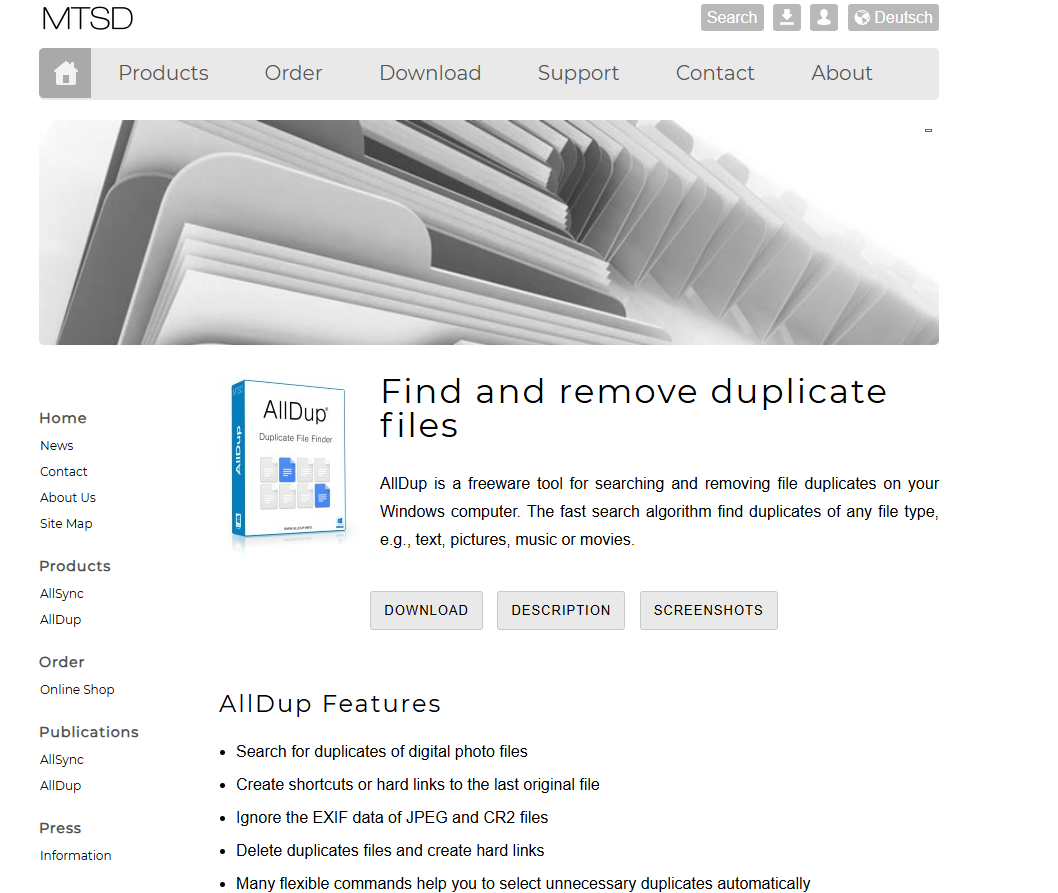Click 'Ignore the EXIF data' bullet
The width and height of the screenshot is (1058, 893).
[x=392, y=817]
